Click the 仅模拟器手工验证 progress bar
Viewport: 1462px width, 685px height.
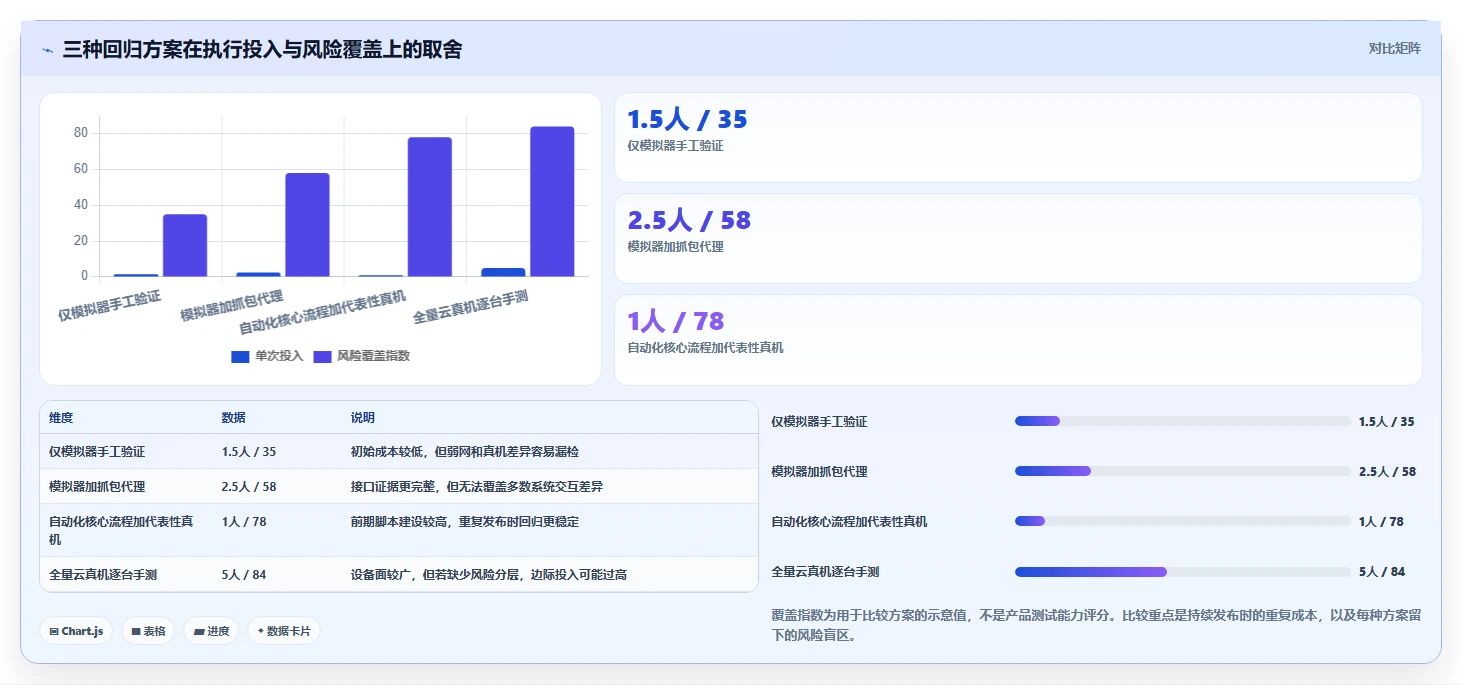(x=1182, y=421)
